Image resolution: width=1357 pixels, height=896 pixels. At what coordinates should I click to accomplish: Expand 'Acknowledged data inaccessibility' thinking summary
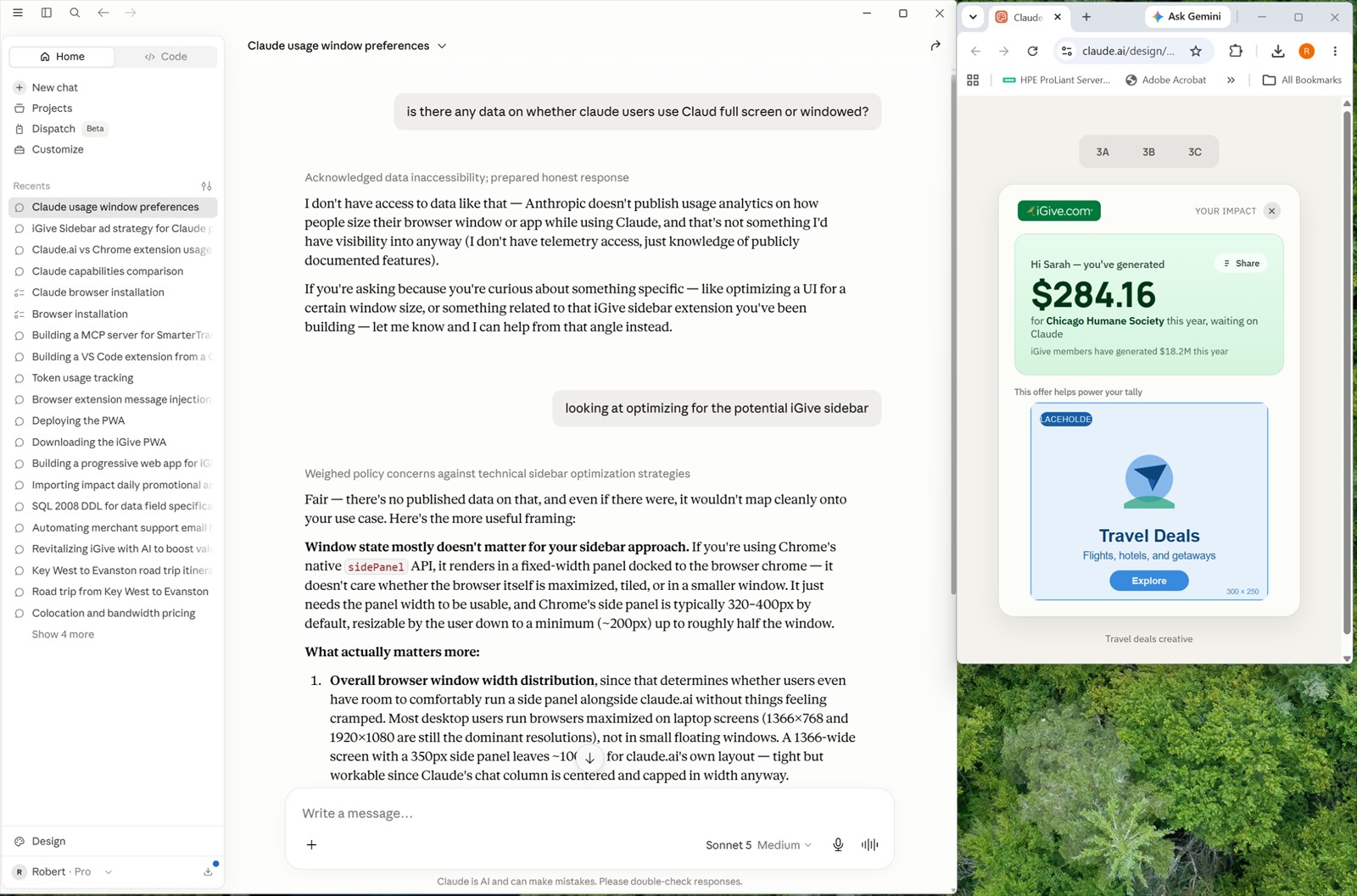click(x=466, y=177)
